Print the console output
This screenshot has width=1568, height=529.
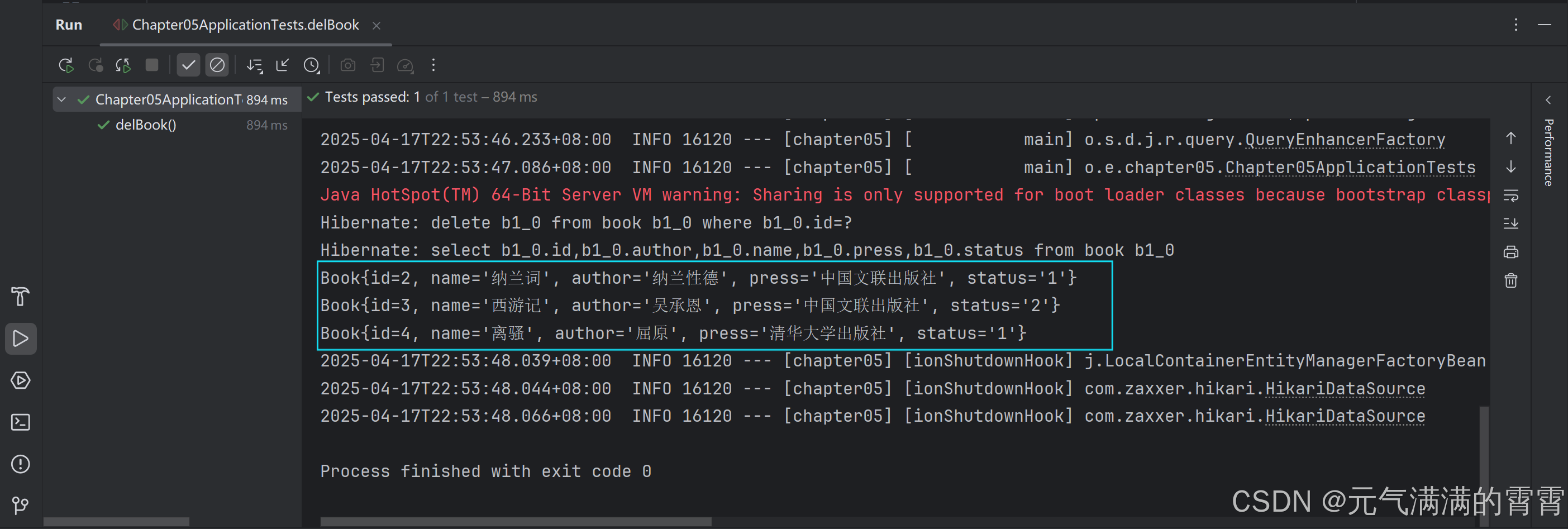1512,251
